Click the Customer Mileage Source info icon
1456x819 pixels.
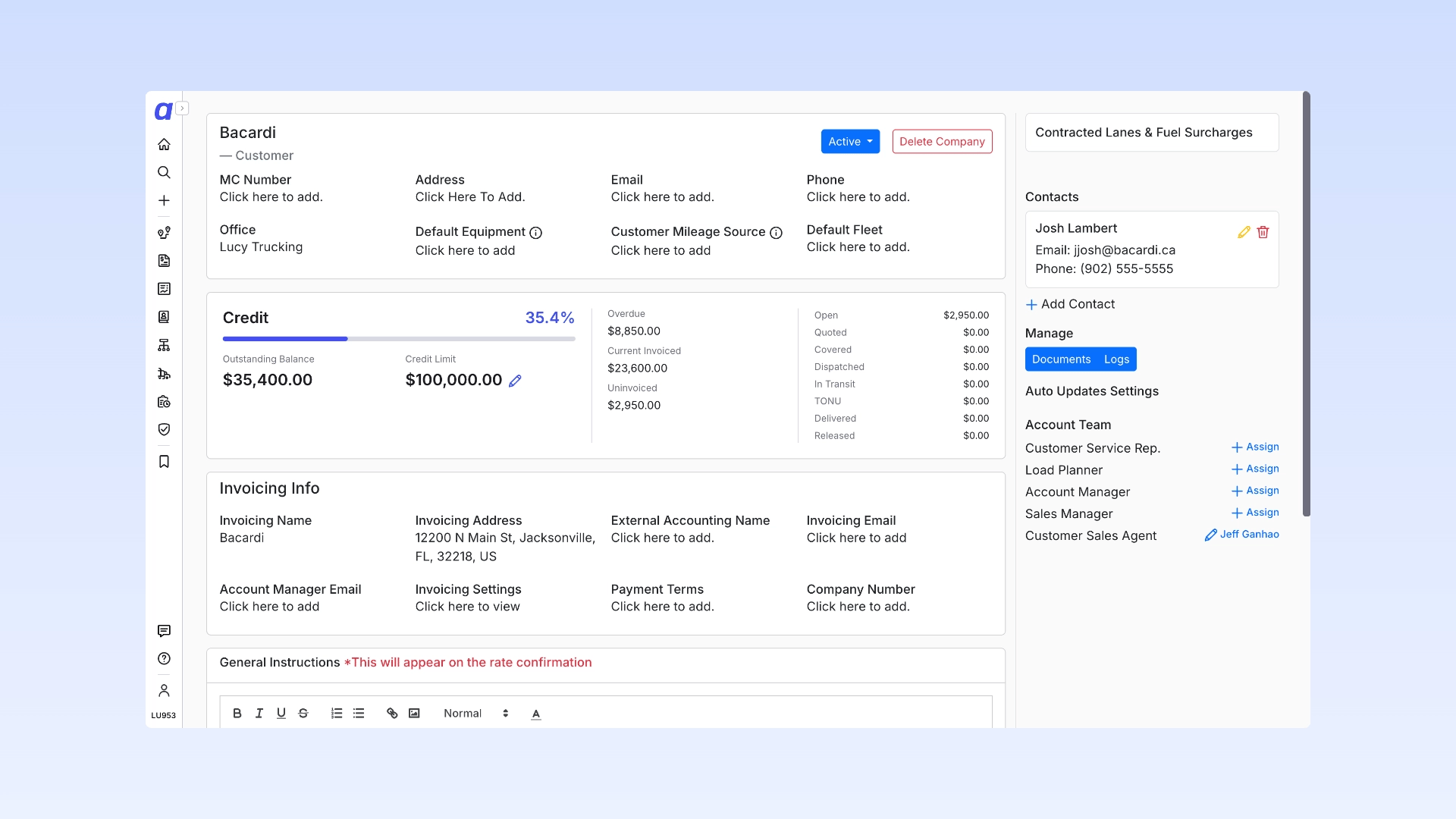(776, 233)
